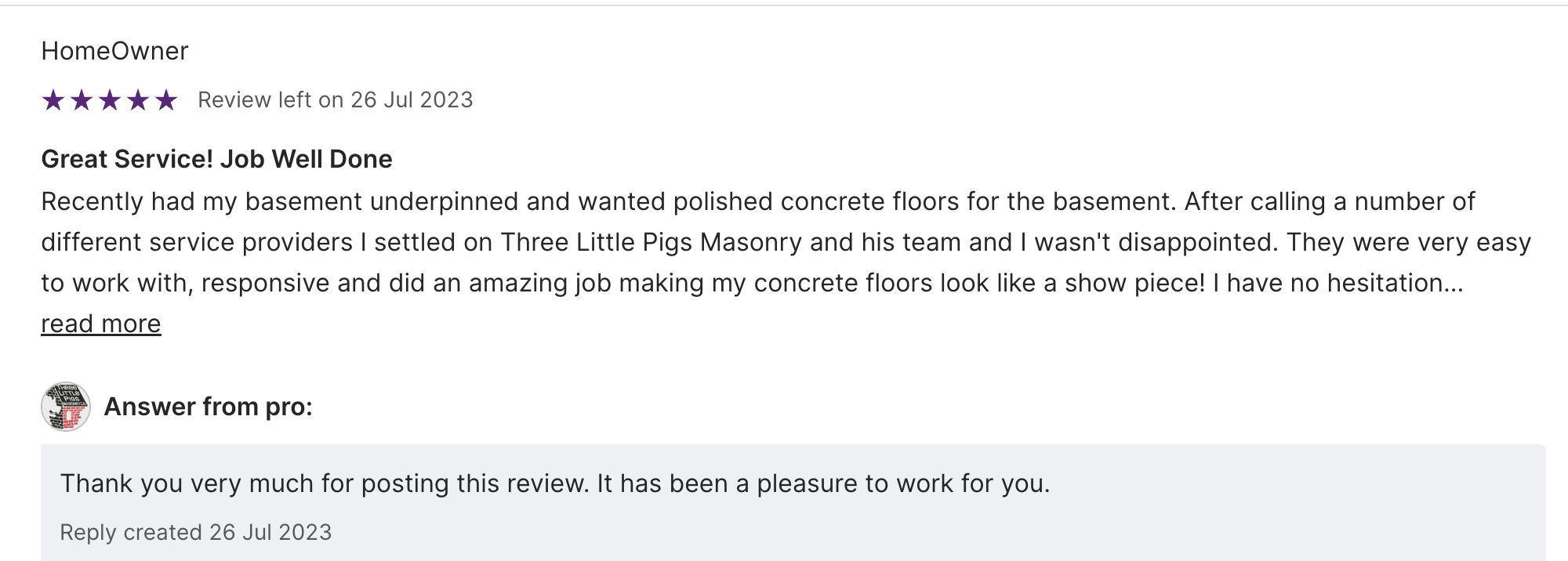Image resolution: width=1568 pixels, height=561 pixels.
Task: Click the HomeOwner reviewer name
Action: (x=114, y=51)
